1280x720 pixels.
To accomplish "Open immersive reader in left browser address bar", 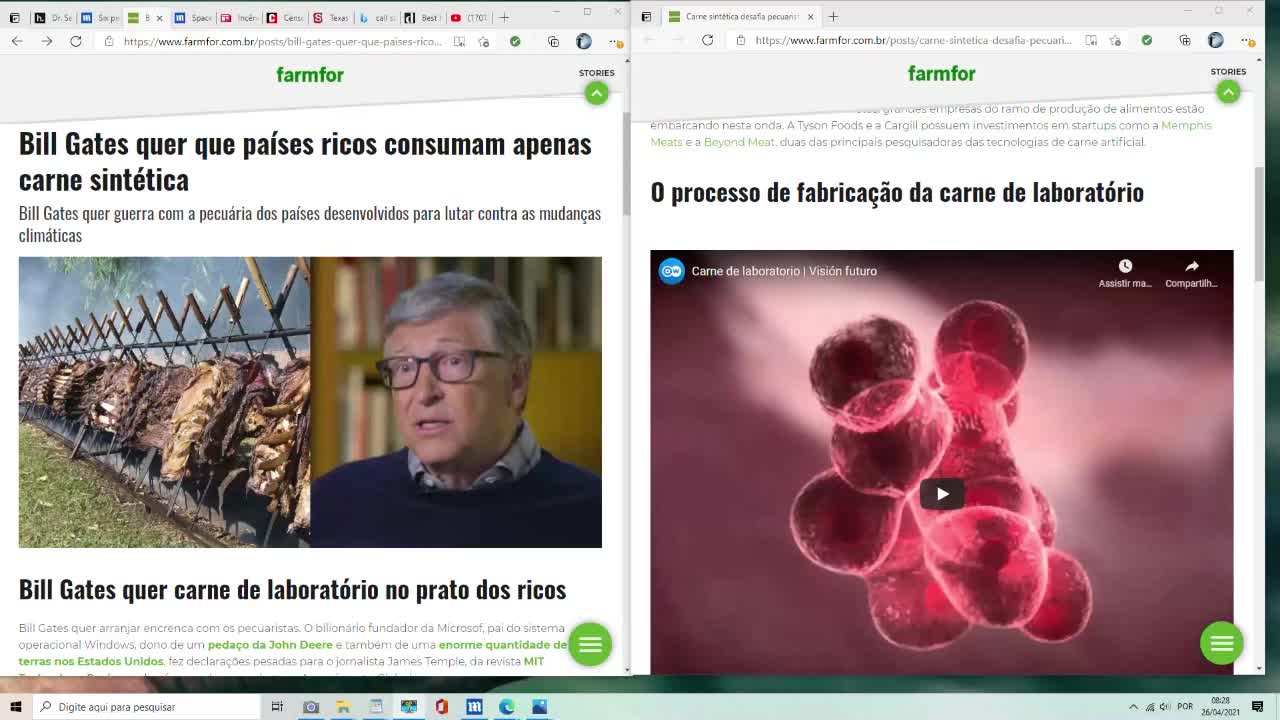I will 459,41.
